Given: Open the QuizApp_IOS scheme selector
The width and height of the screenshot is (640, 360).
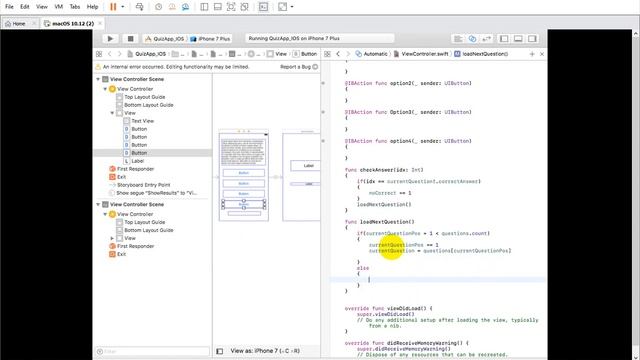Looking at the screenshot, I should pyautogui.click(x=164, y=39).
